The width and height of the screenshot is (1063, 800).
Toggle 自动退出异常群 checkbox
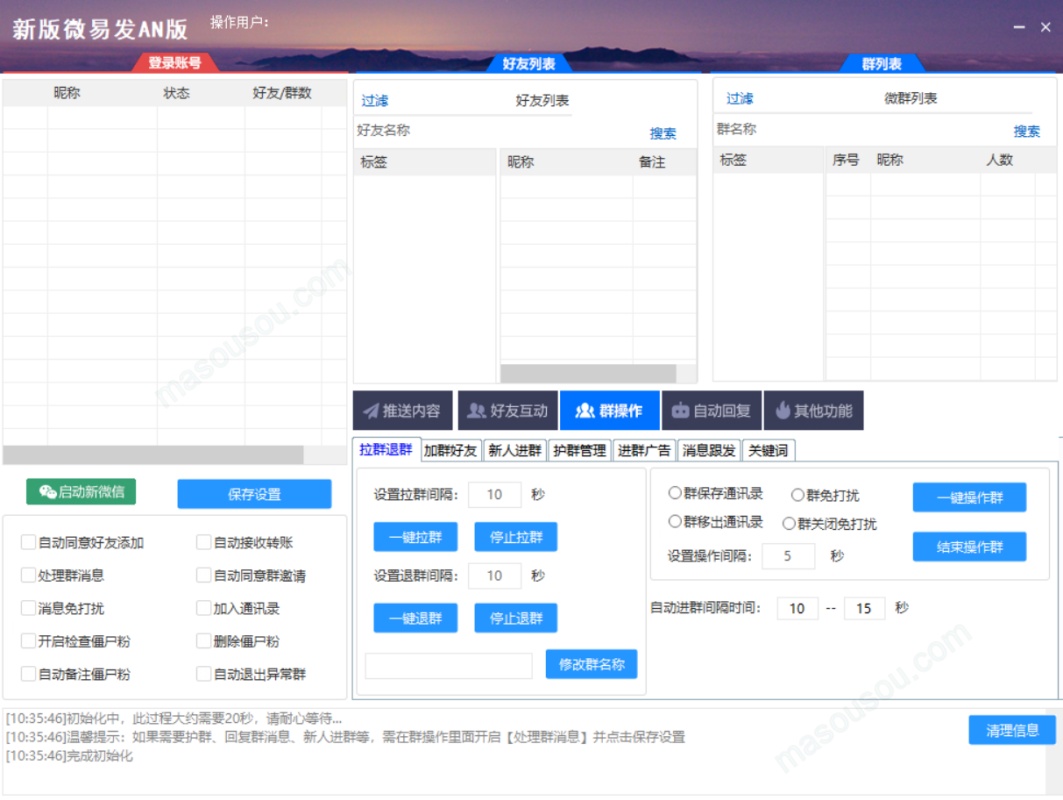(203, 674)
